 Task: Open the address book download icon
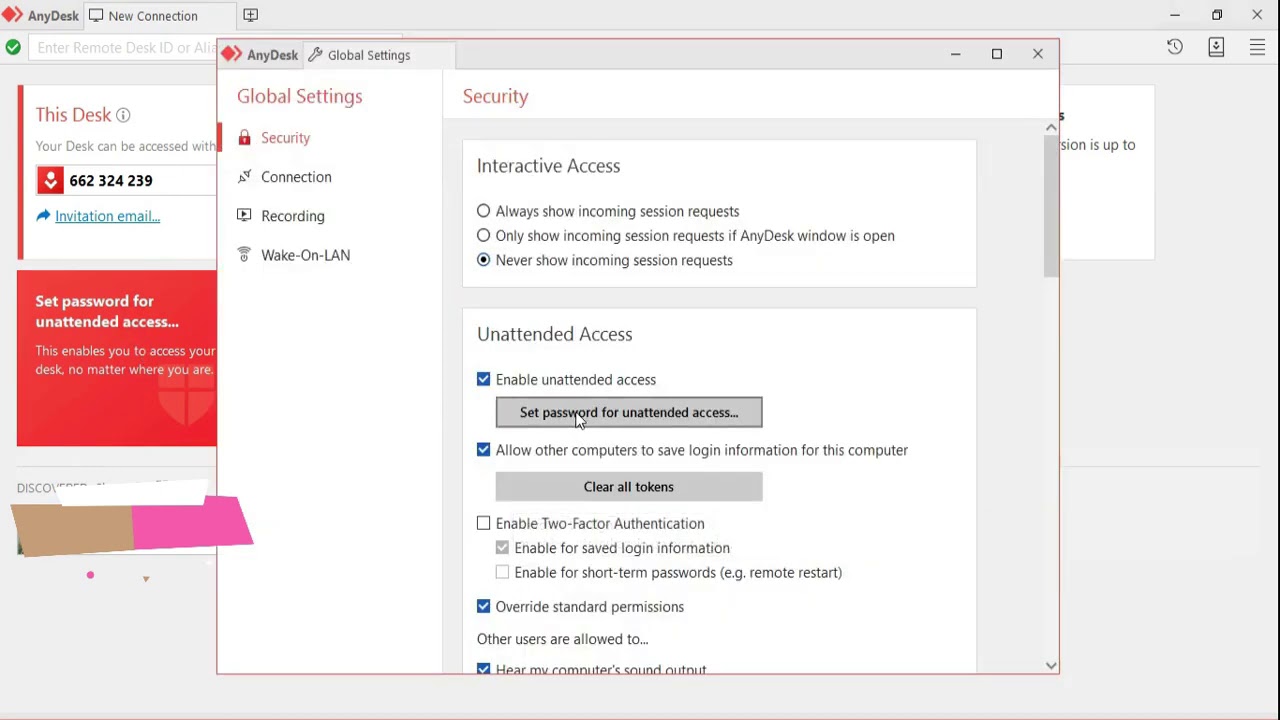point(1216,47)
